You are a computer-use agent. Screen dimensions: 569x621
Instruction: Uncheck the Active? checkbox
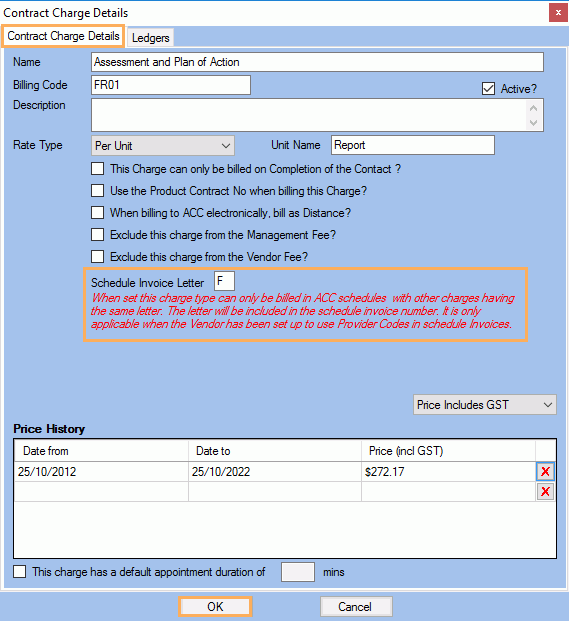(x=488, y=89)
